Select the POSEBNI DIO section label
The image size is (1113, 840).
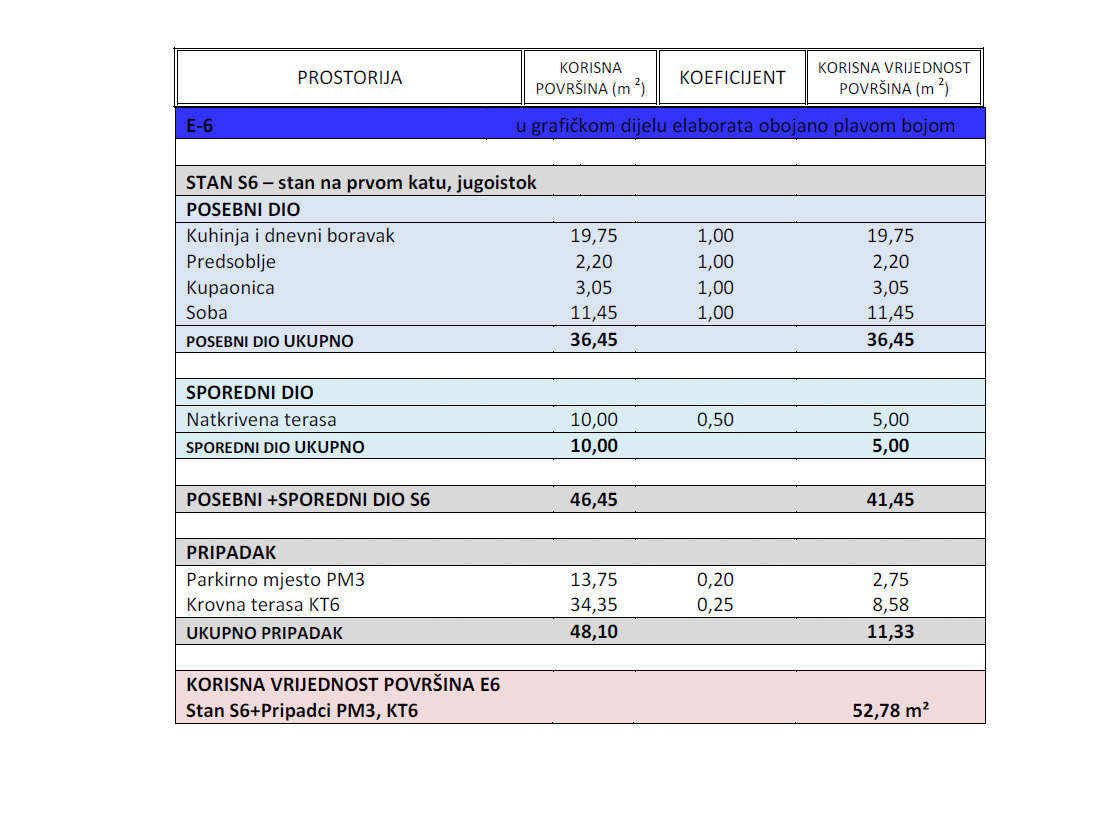coord(243,209)
